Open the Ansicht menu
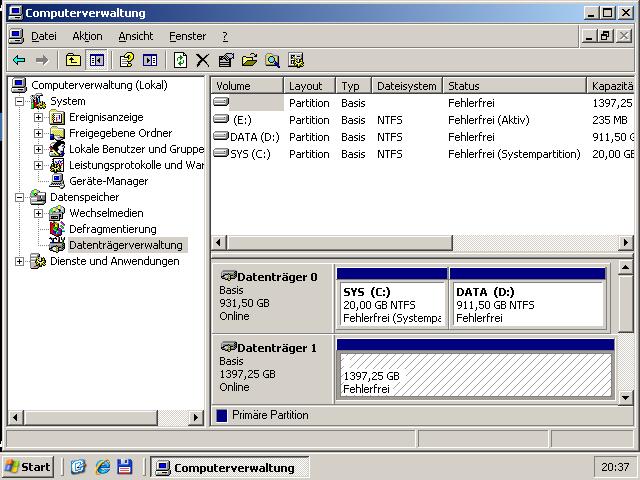Image resolution: width=640 pixels, height=480 pixels. (136, 36)
